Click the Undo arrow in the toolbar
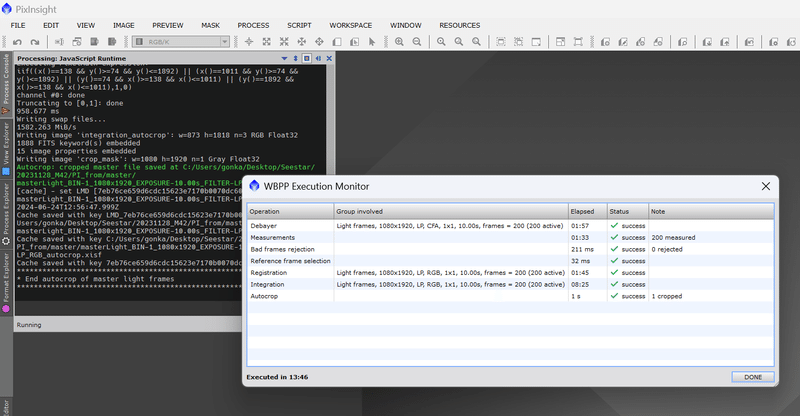 17,42
